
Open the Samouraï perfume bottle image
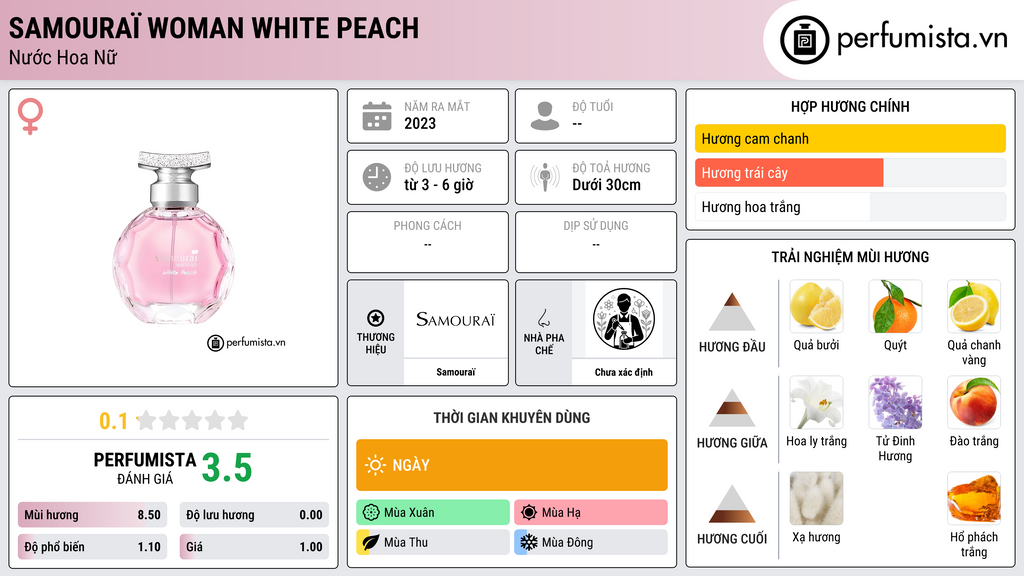pos(174,237)
